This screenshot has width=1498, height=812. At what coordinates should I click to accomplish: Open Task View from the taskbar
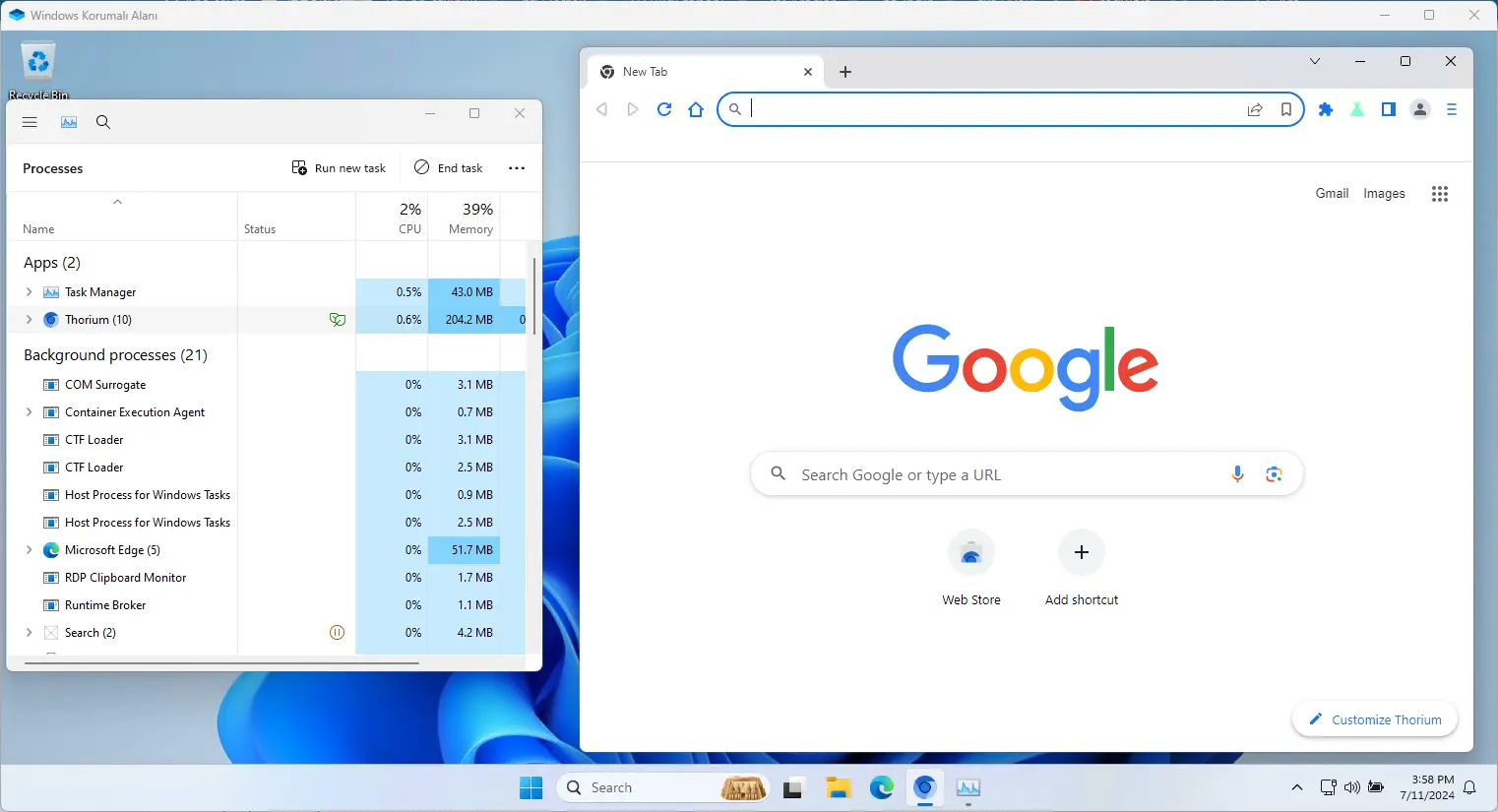pos(792,787)
